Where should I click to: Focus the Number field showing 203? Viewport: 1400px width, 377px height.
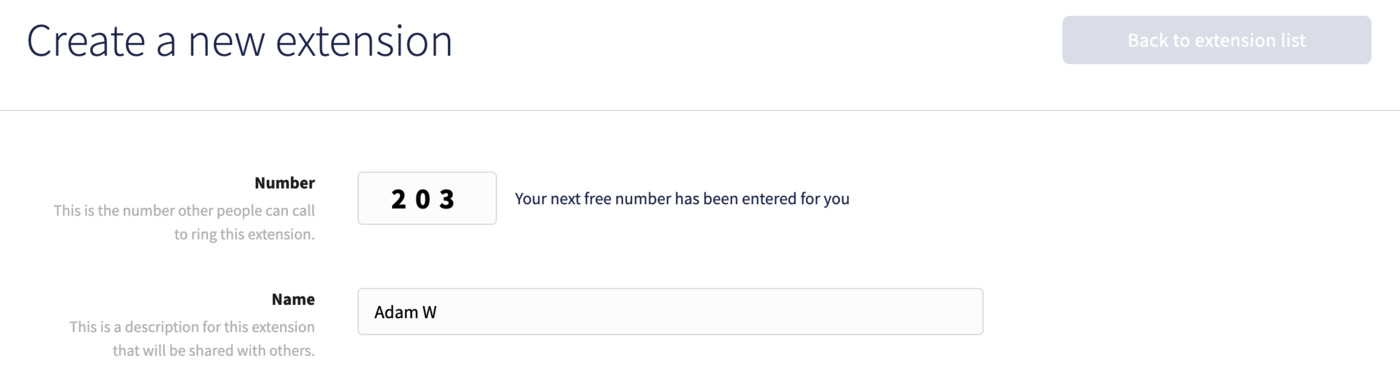427,198
